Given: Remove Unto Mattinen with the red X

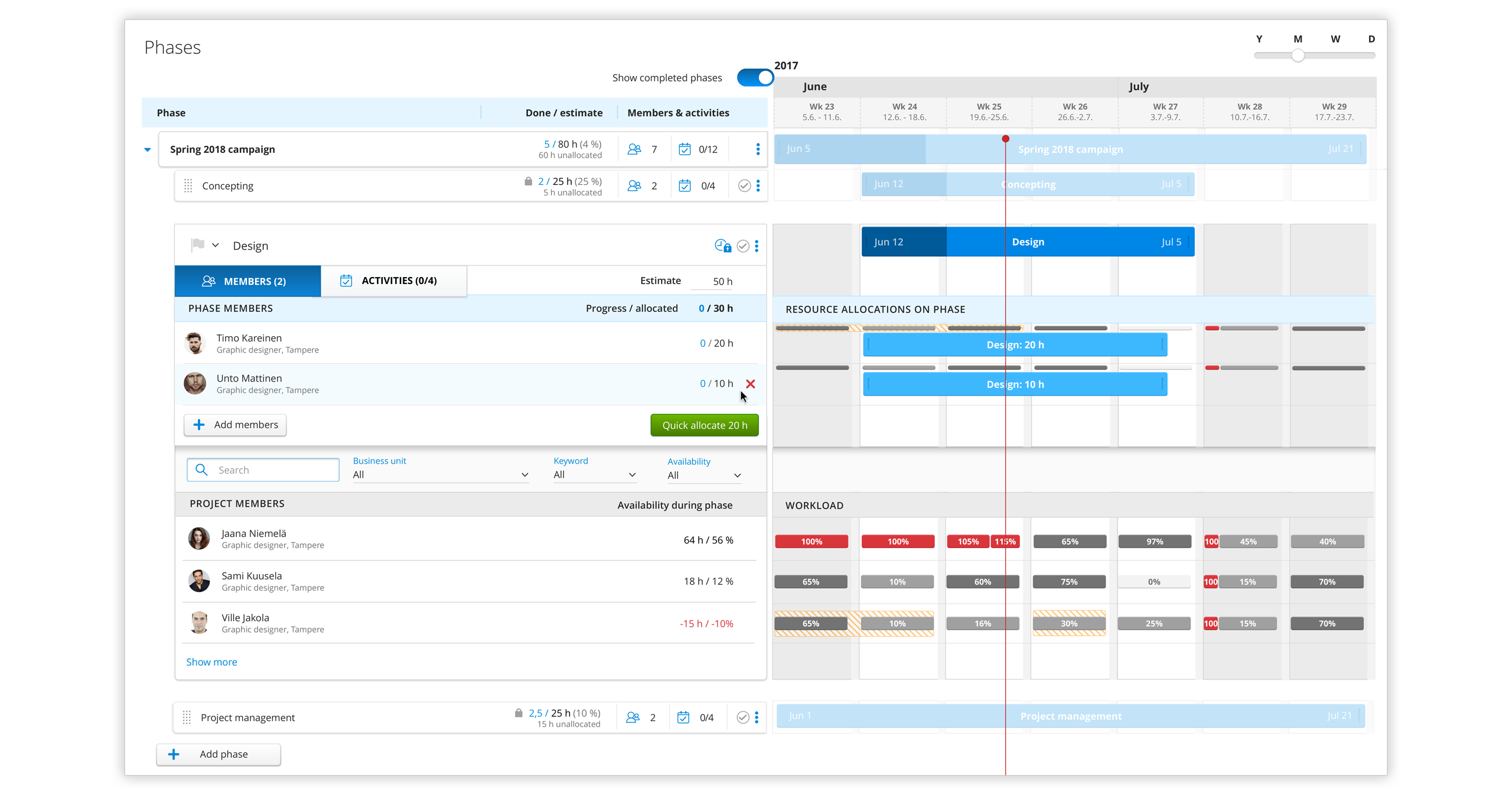Looking at the screenshot, I should (x=751, y=383).
